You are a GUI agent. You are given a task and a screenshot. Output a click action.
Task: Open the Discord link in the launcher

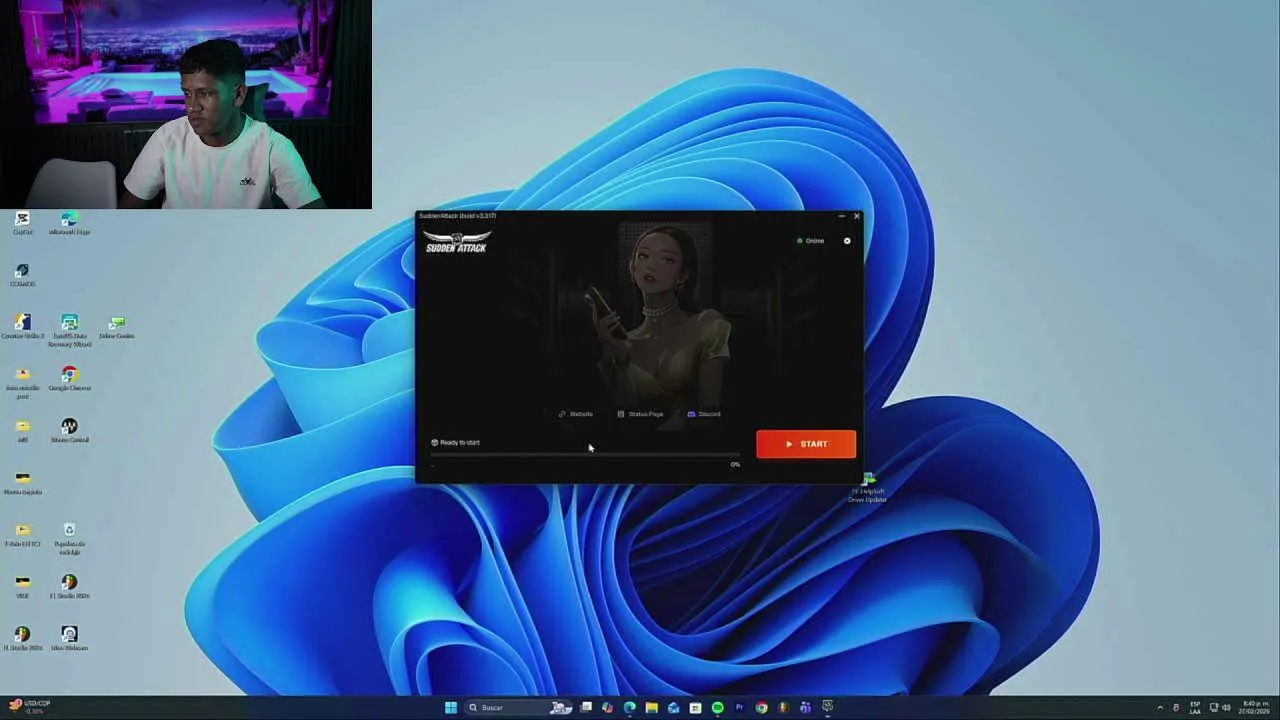click(x=704, y=414)
